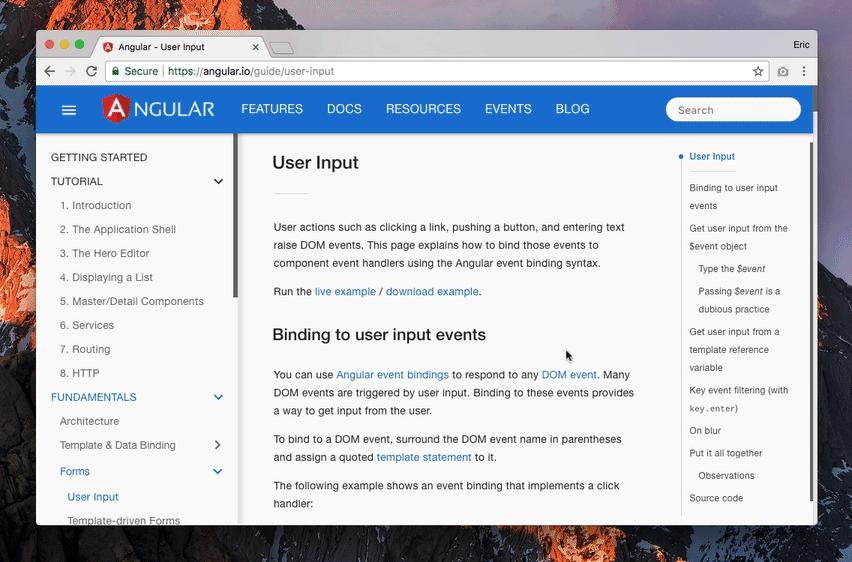Open the BLOG nav item

pyautogui.click(x=572, y=109)
